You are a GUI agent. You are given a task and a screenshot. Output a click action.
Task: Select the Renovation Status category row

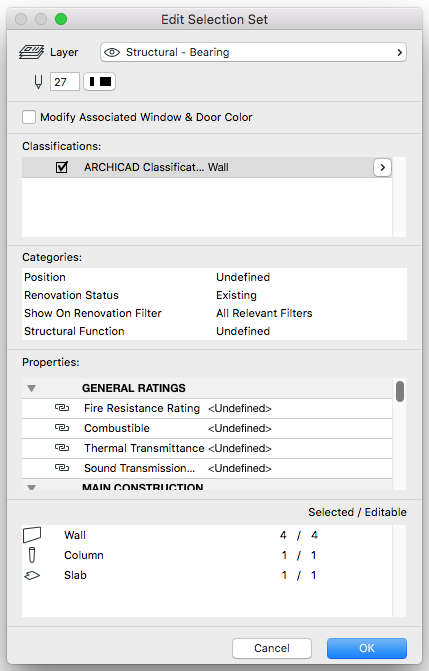(214, 295)
